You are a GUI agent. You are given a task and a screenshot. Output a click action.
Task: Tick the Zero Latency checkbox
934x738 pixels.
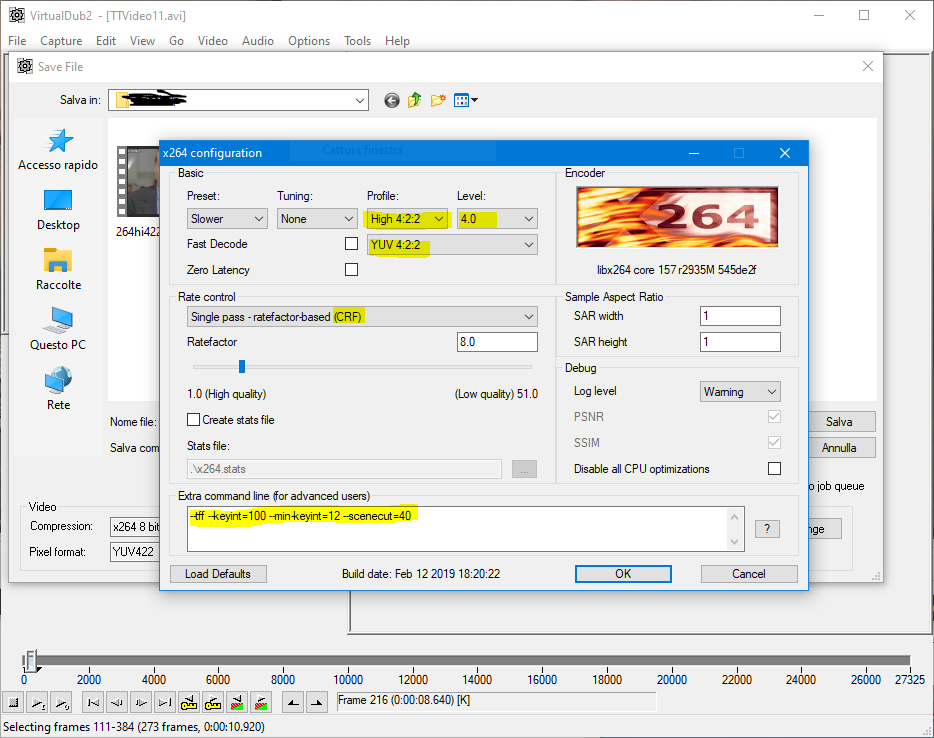[x=351, y=270]
